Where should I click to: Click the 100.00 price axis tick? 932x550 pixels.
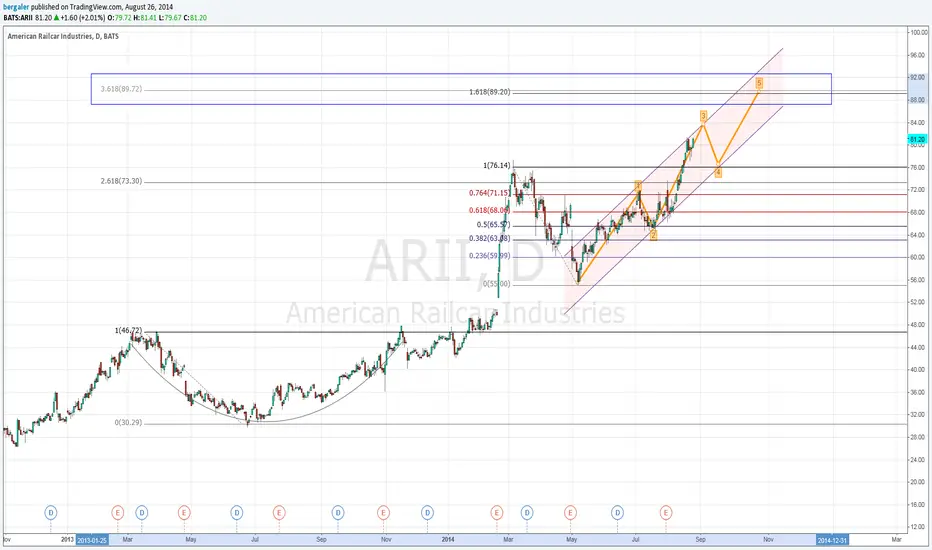pyautogui.click(x=918, y=32)
